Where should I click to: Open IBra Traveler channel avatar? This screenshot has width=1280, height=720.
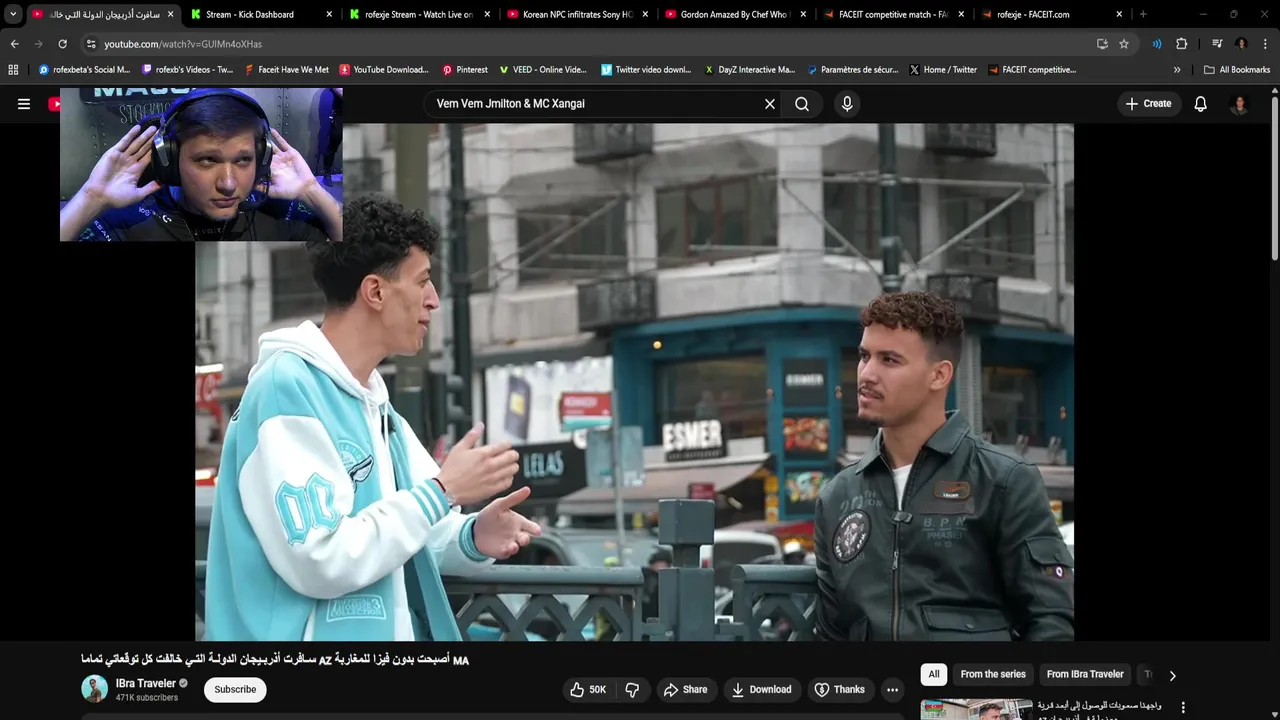[94, 689]
